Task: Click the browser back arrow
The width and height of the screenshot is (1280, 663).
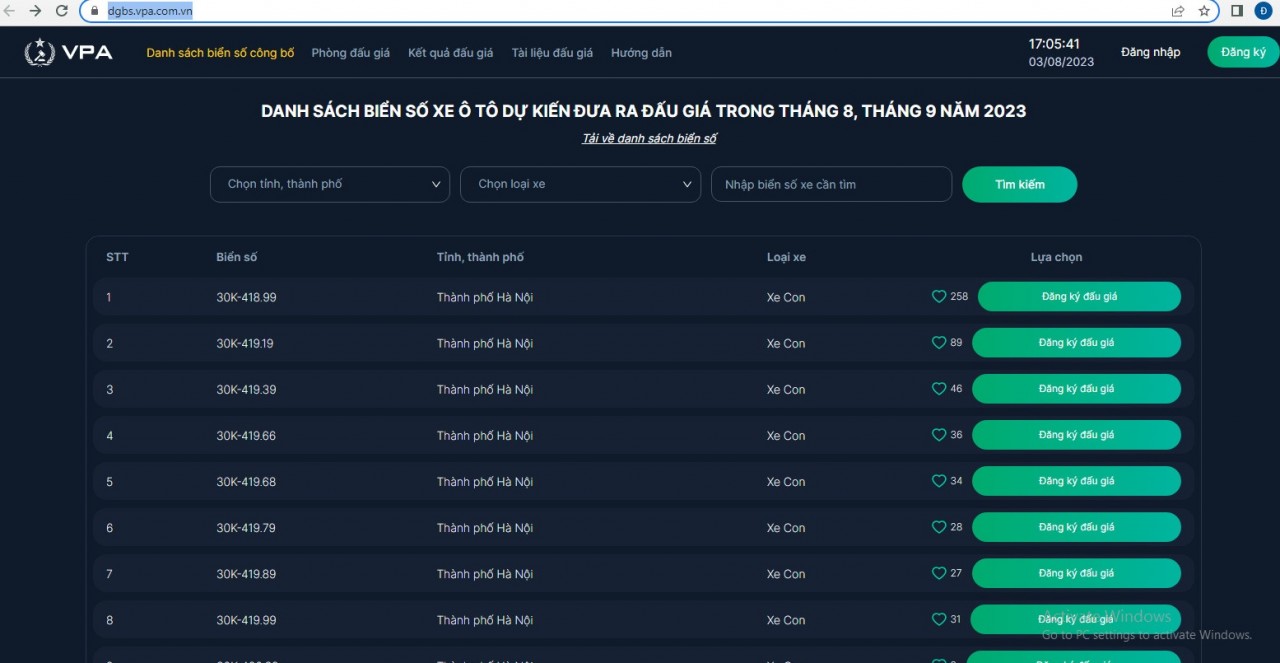Action: point(11,11)
